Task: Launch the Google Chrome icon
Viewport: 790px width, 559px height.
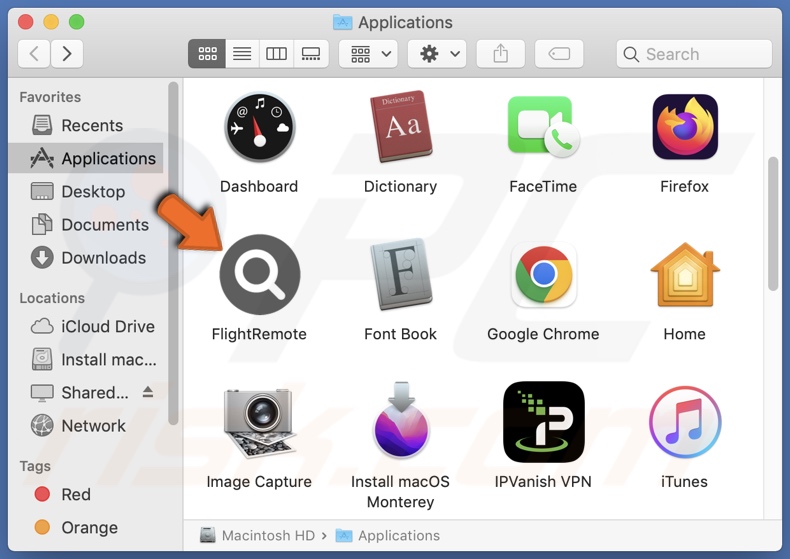Action: pyautogui.click(x=543, y=274)
